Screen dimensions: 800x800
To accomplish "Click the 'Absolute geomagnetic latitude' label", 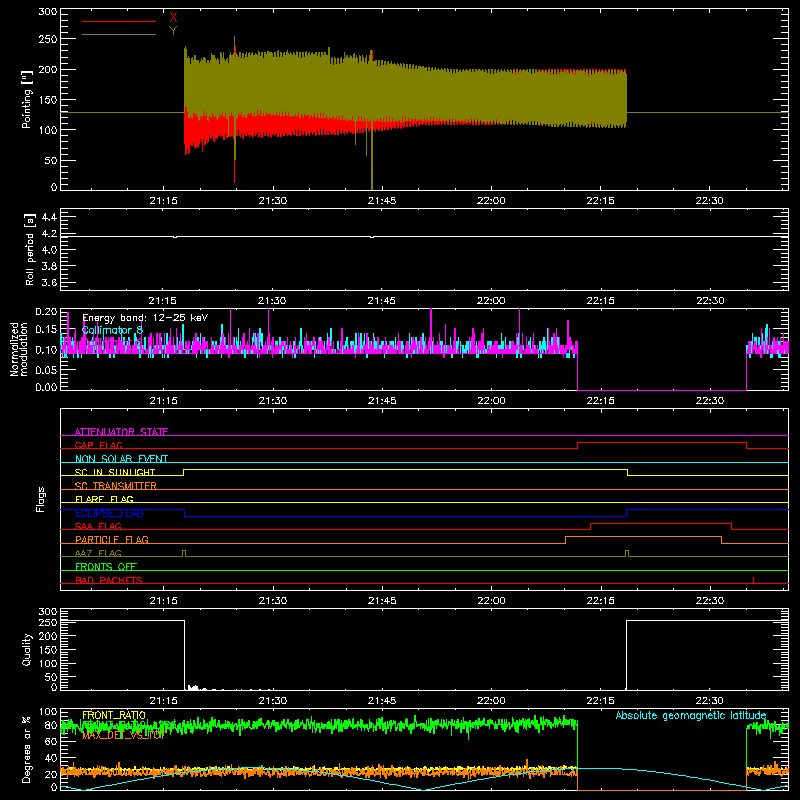I will tap(691, 715).
